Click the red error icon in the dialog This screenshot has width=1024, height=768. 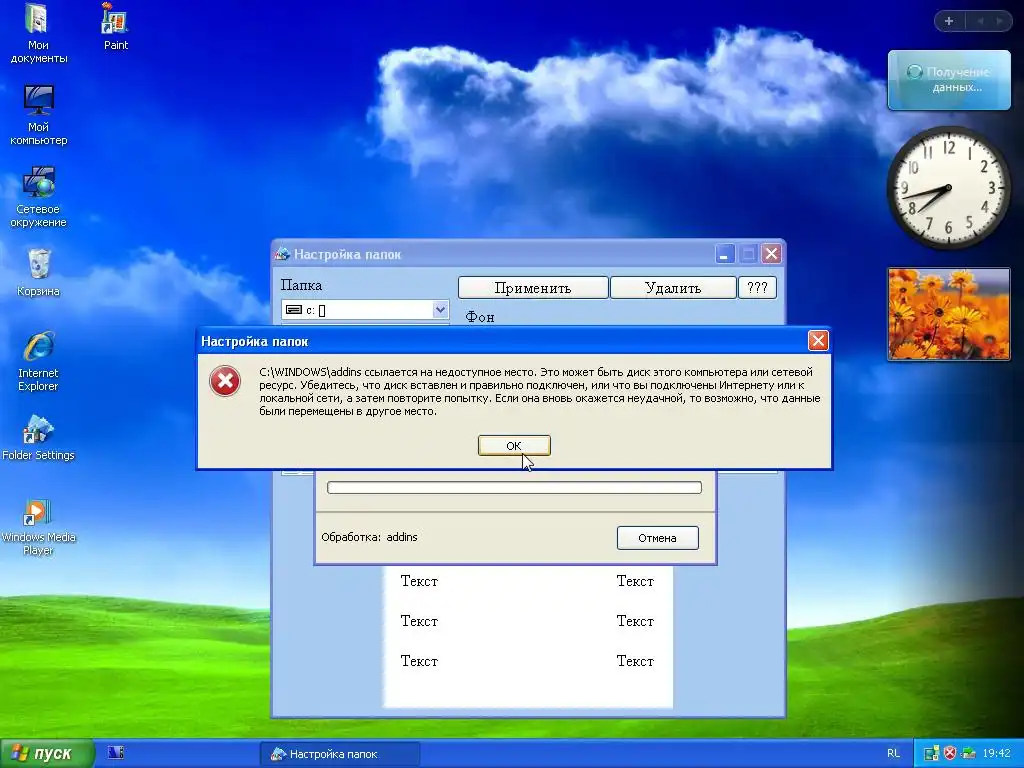click(225, 381)
